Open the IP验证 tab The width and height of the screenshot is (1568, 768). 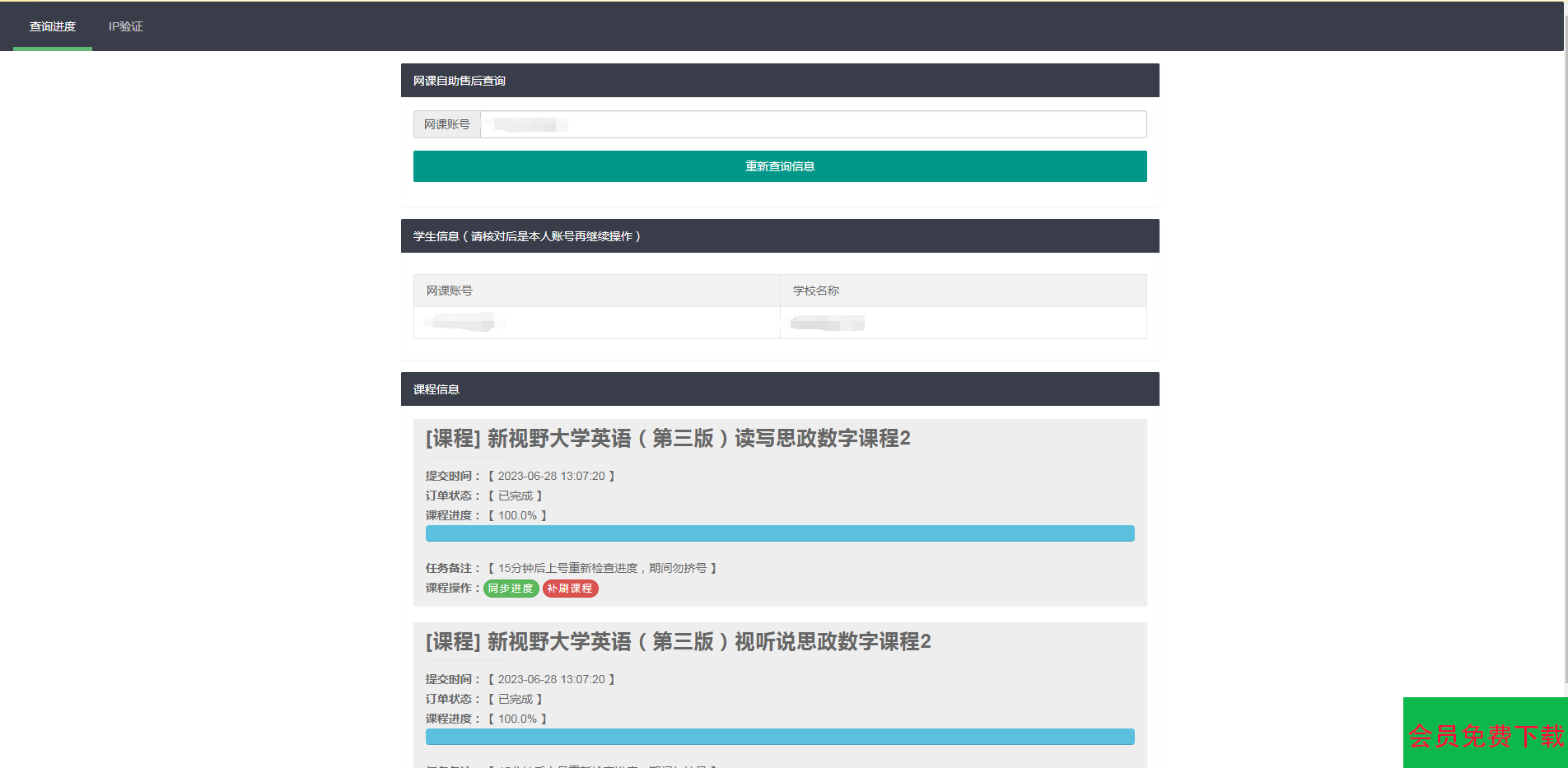point(125,26)
